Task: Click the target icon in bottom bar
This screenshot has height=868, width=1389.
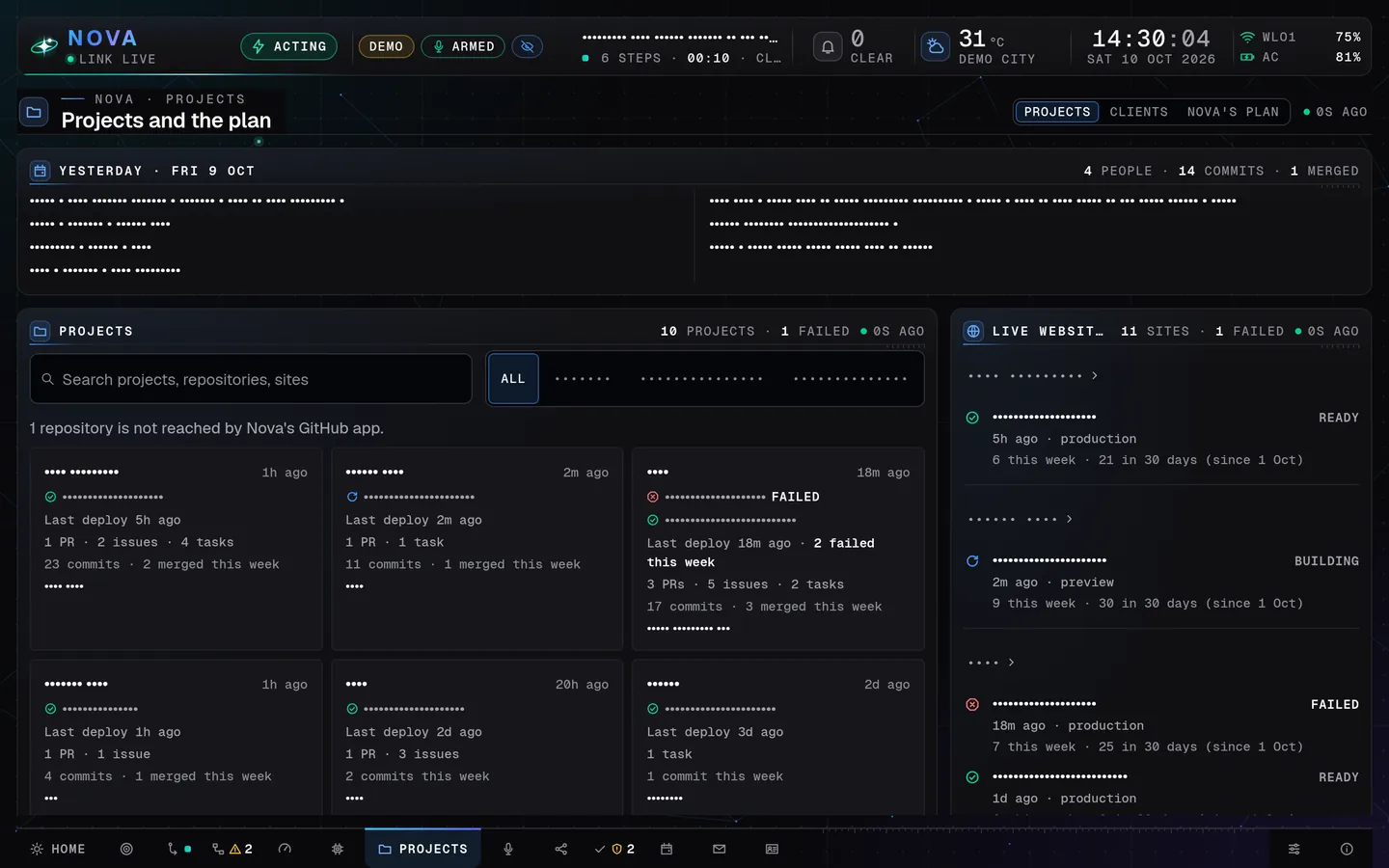Action: coord(126,849)
